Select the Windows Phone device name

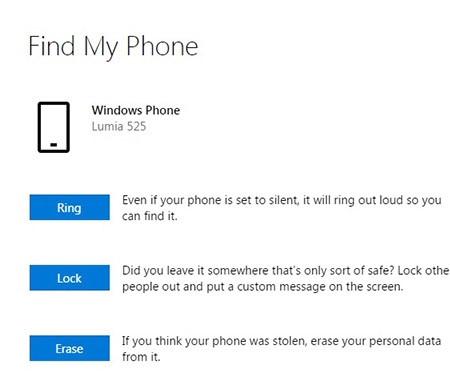click(x=136, y=110)
